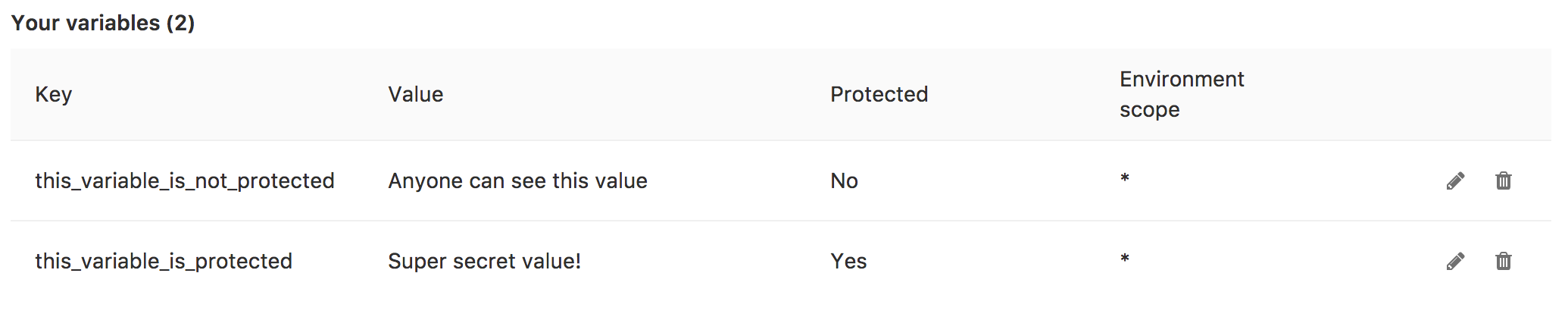Click the asterisk scope of the unprotected variable
Viewport: 1568px width, 314px height.
click(1125, 180)
